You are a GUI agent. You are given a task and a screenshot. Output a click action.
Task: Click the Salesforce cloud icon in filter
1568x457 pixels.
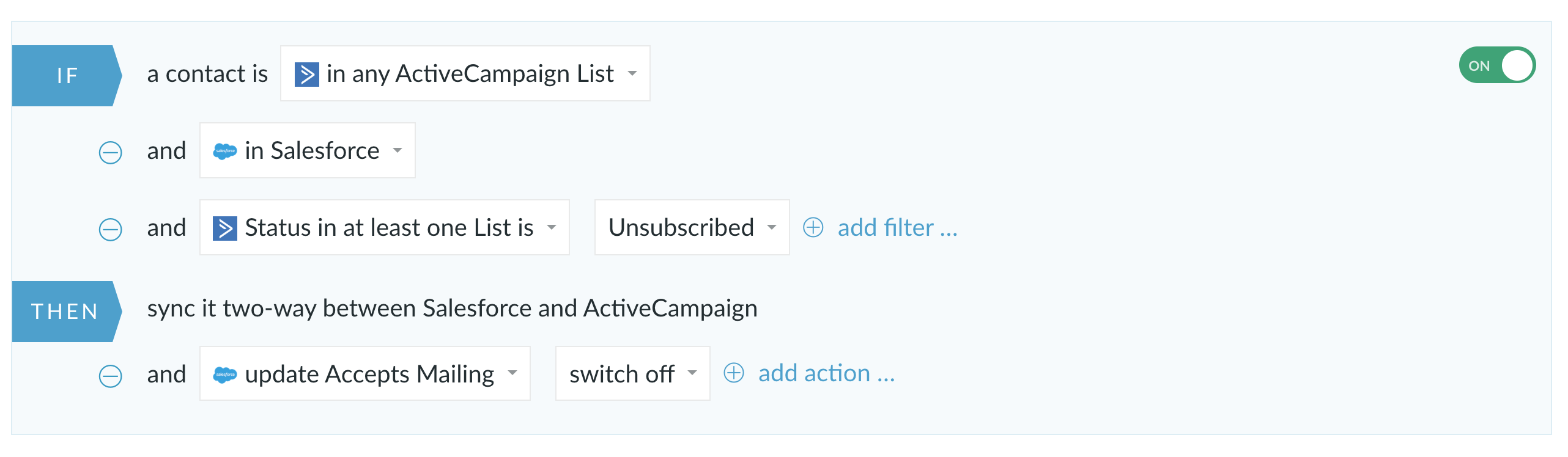(225, 151)
